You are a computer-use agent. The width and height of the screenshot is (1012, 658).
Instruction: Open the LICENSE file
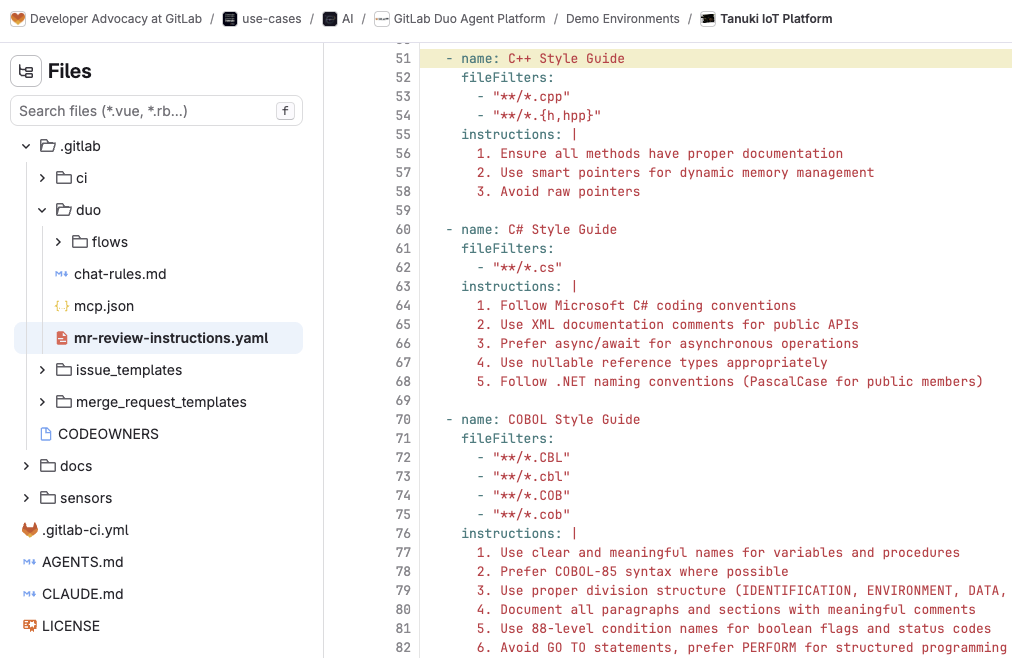pyautogui.click(x=71, y=626)
